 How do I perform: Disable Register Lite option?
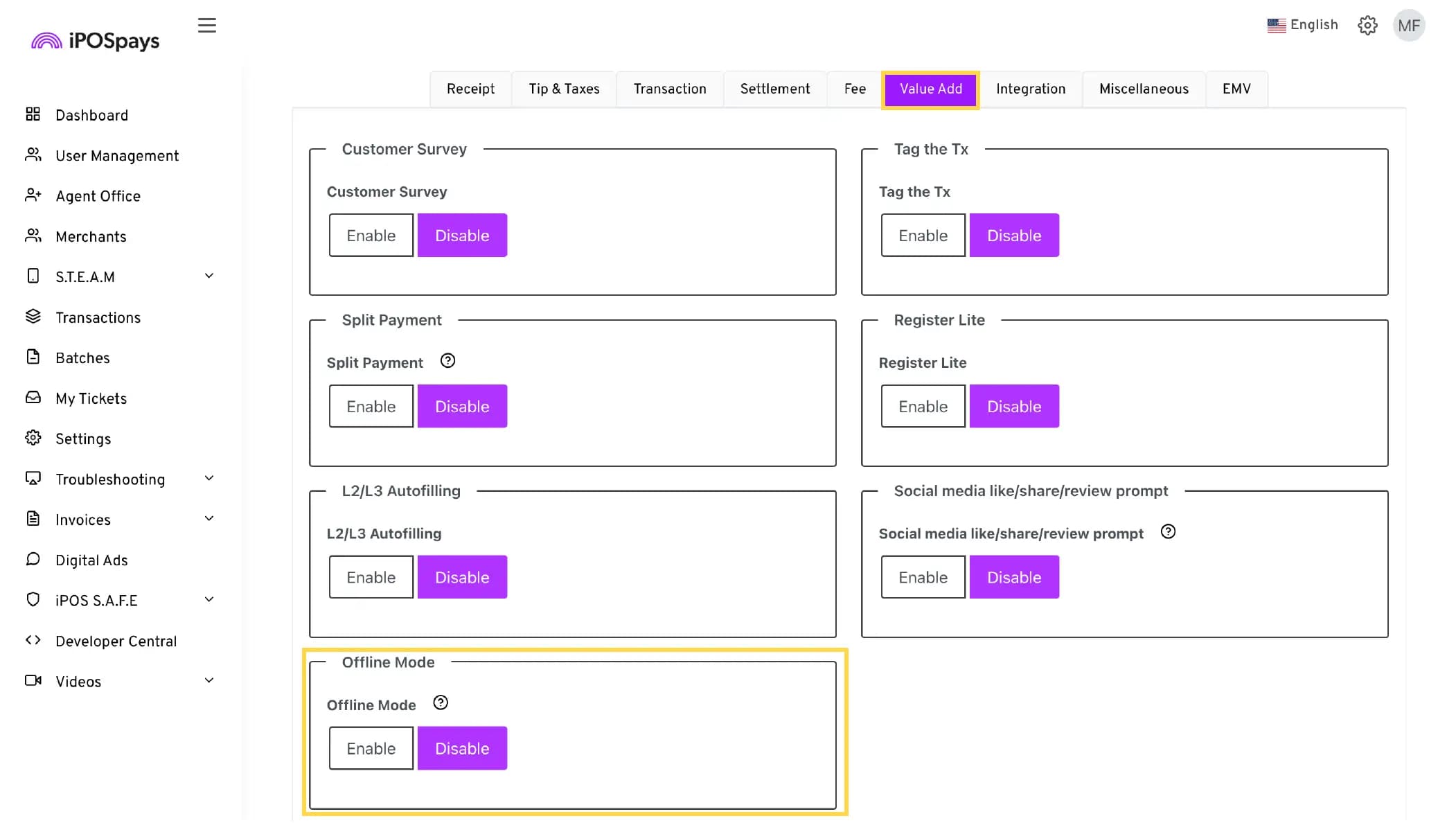[x=1013, y=407]
